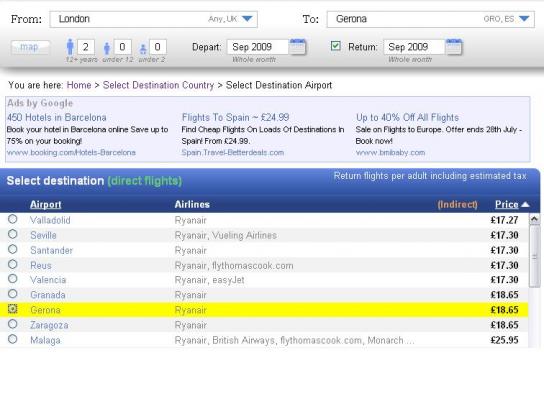Click 'Ryanair, flythomascook.com' in Reus row
Screen dimensions: 544x419
coord(234,266)
